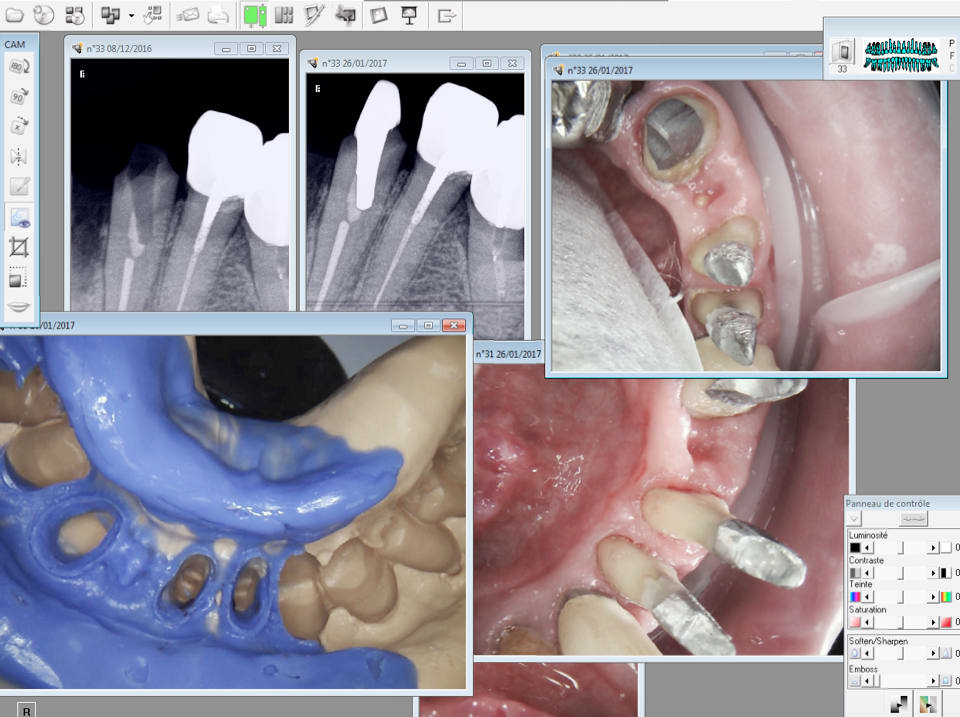Select the crop tool in CAM palette

point(18,247)
